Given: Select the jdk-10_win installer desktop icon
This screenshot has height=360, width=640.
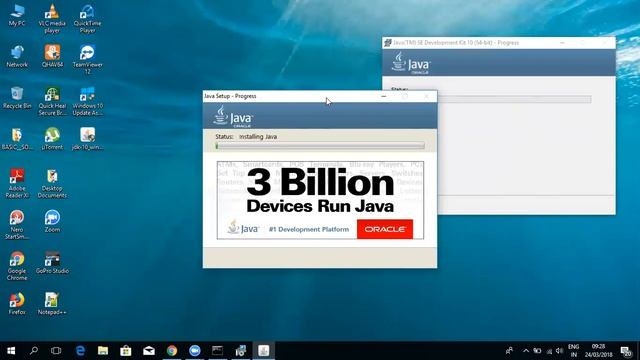Looking at the screenshot, I should click(87, 139).
